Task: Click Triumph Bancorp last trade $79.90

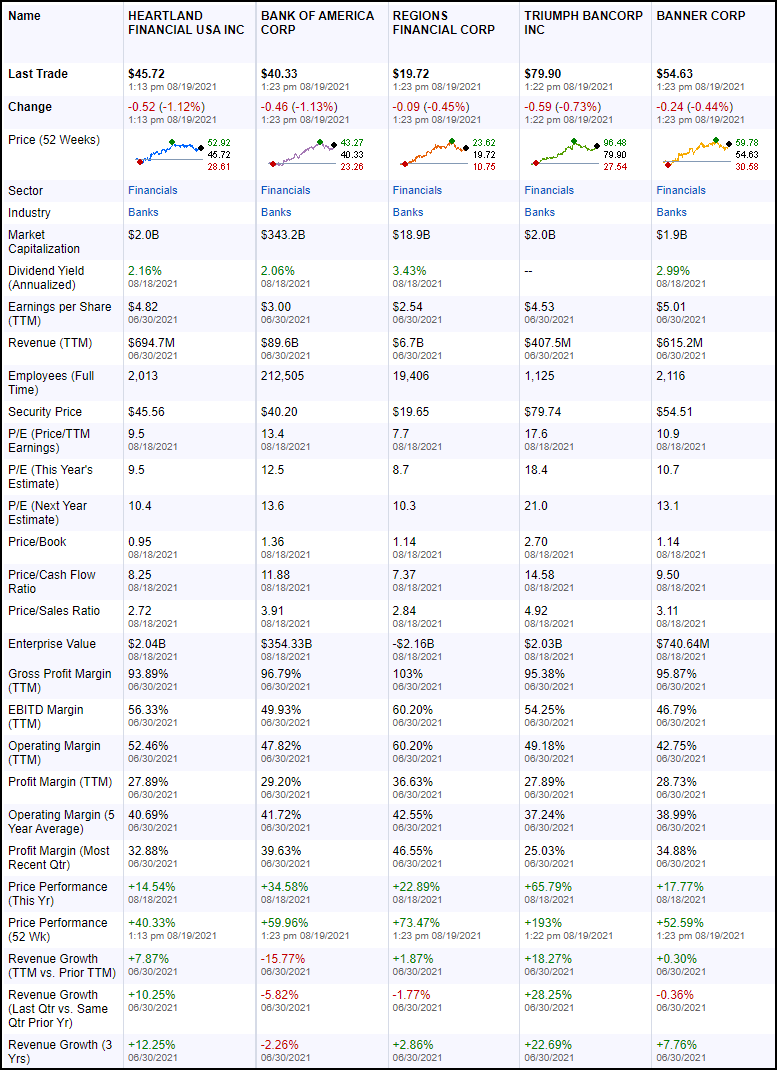Action: click(x=543, y=74)
